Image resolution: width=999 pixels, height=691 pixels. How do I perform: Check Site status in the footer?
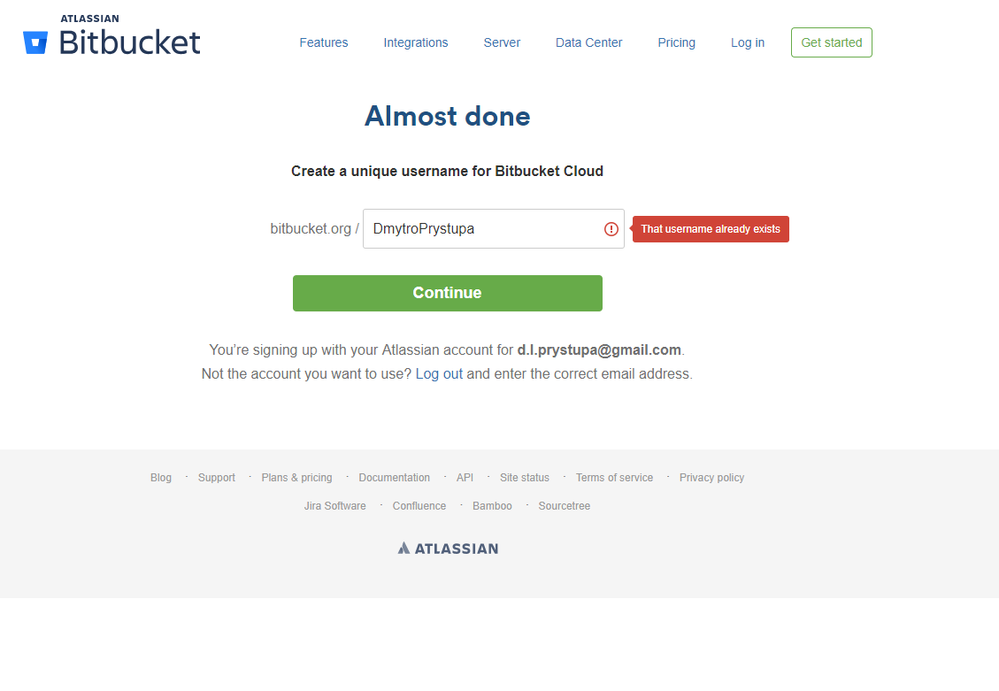[x=524, y=478]
